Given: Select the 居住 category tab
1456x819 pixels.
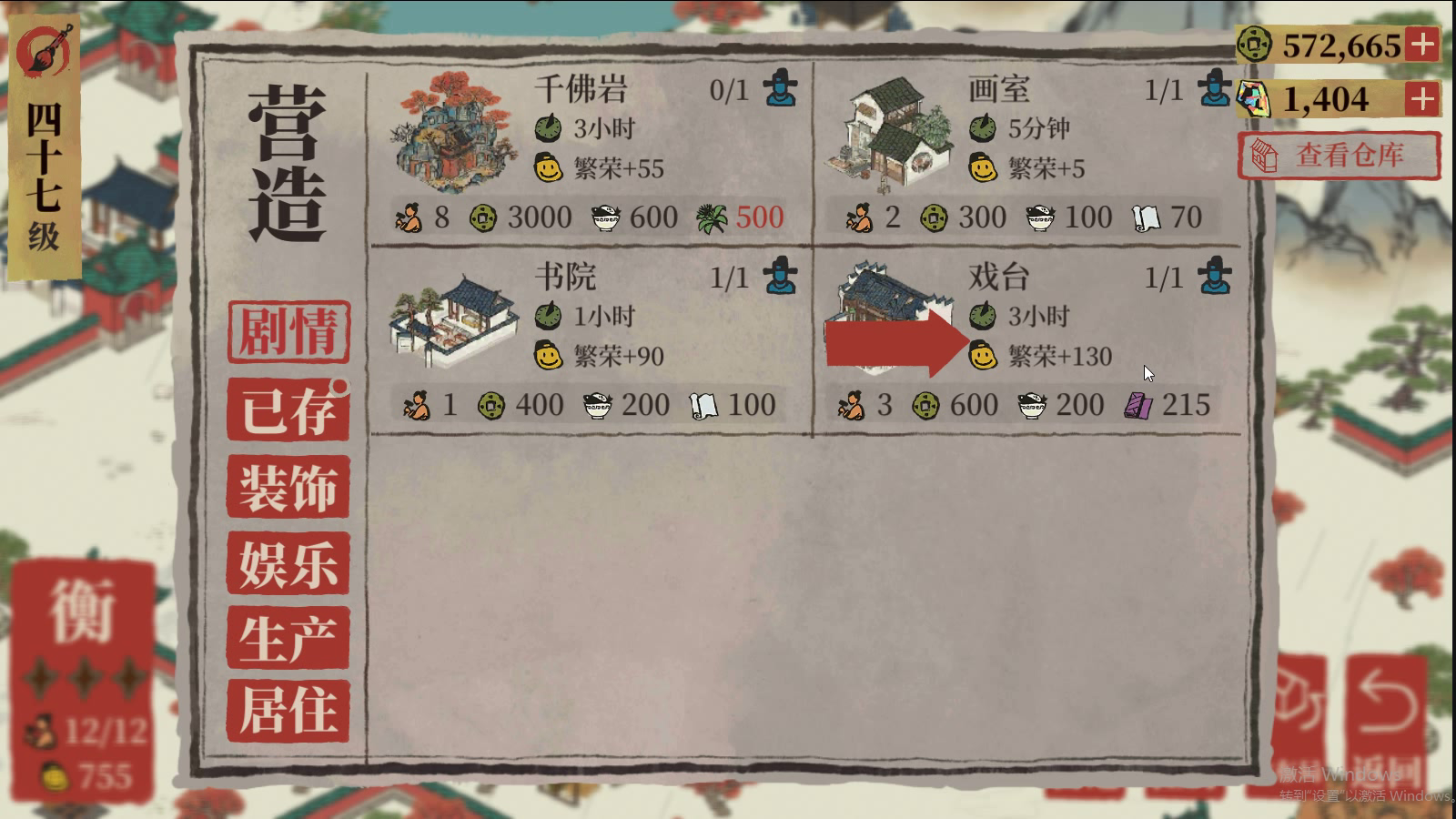Looking at the screenshot, I should coord(288,711).
